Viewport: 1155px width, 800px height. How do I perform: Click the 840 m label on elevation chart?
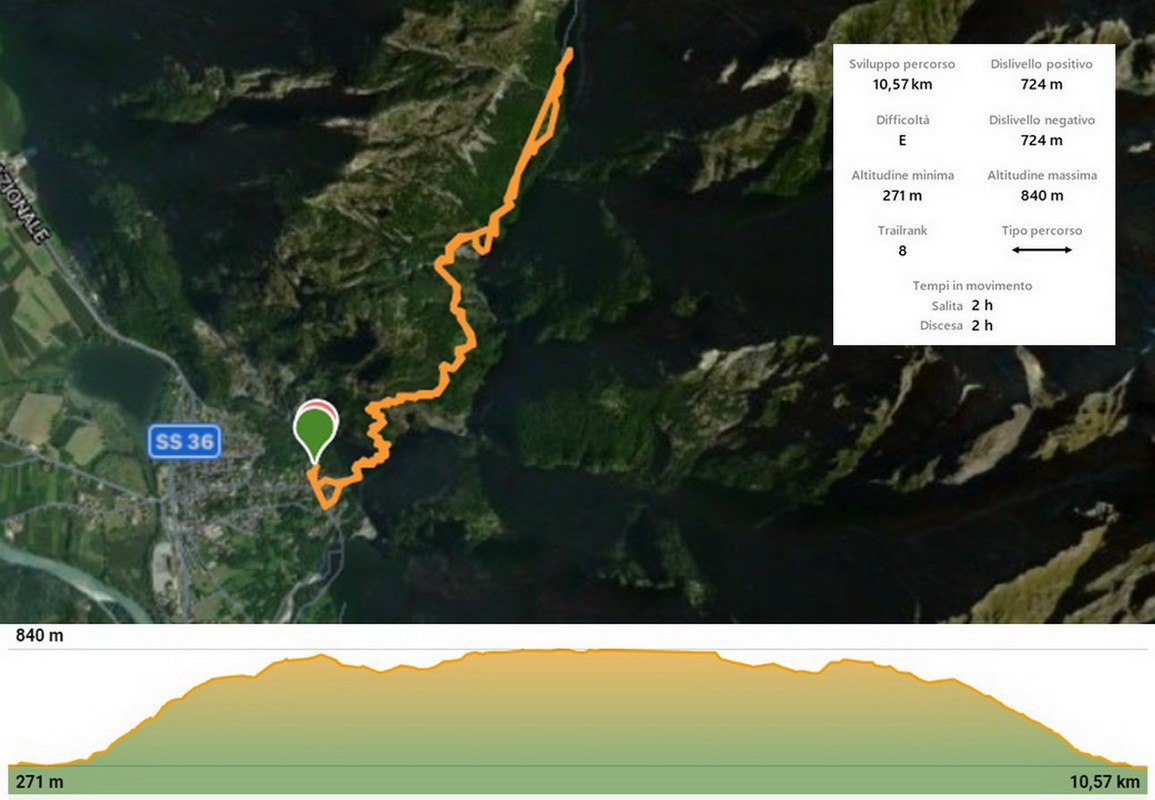click(x=39, y=635)
